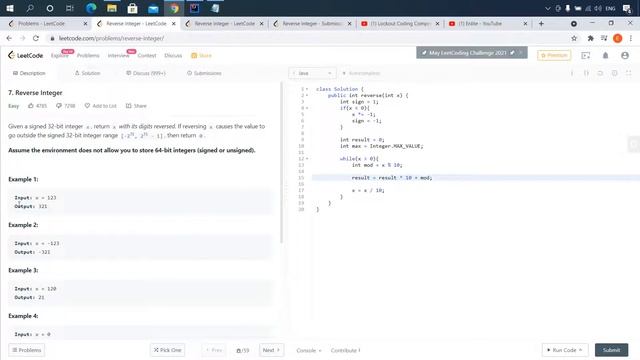Open the Windows Start menu

click(10, 8)
